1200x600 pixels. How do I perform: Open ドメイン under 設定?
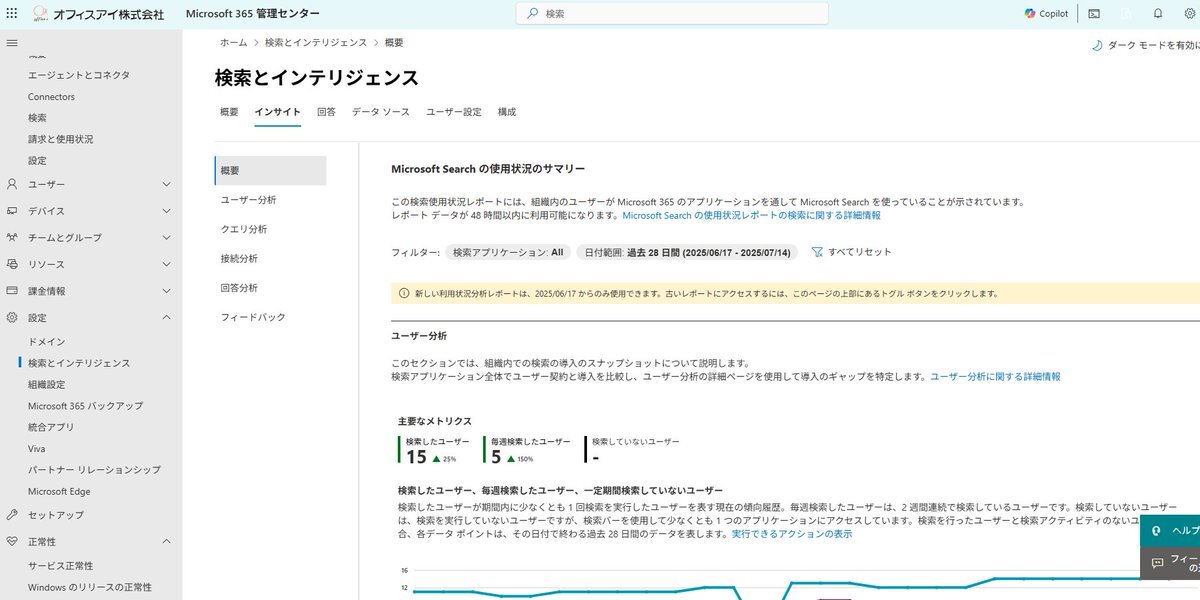[x=46, y=342]
